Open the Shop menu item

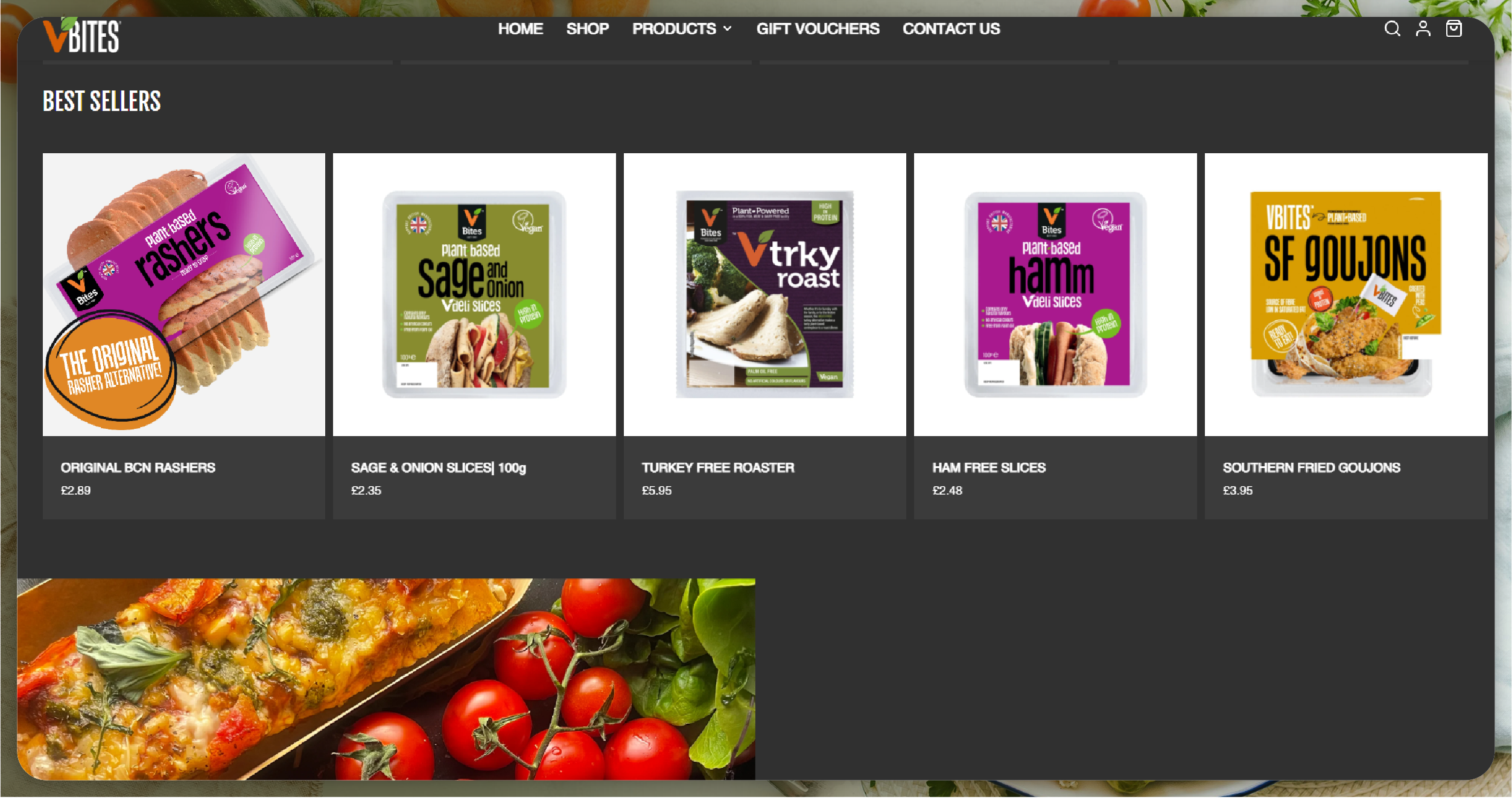tap(587, 29)
